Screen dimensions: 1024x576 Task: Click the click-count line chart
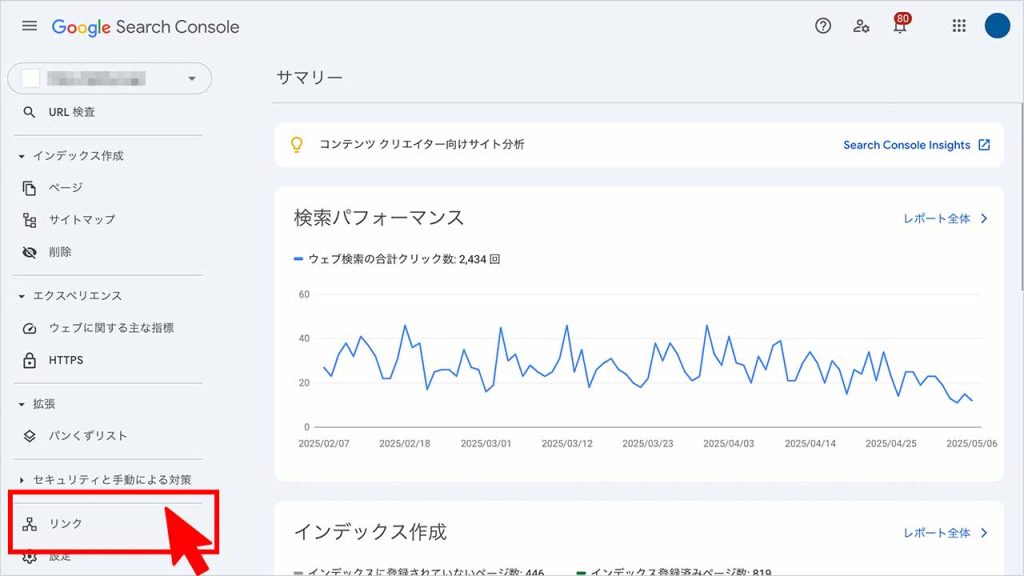coord(648,363)
